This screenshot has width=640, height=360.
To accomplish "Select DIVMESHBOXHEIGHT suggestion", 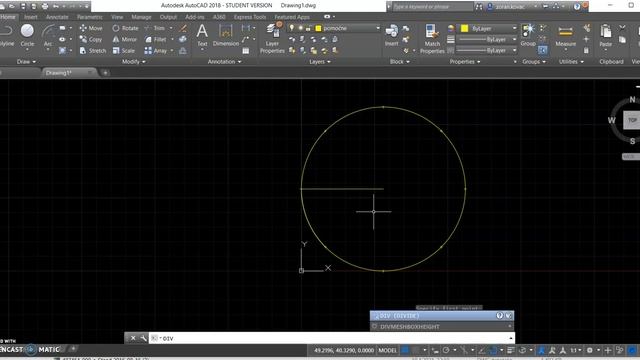I will tap(442, 327).
